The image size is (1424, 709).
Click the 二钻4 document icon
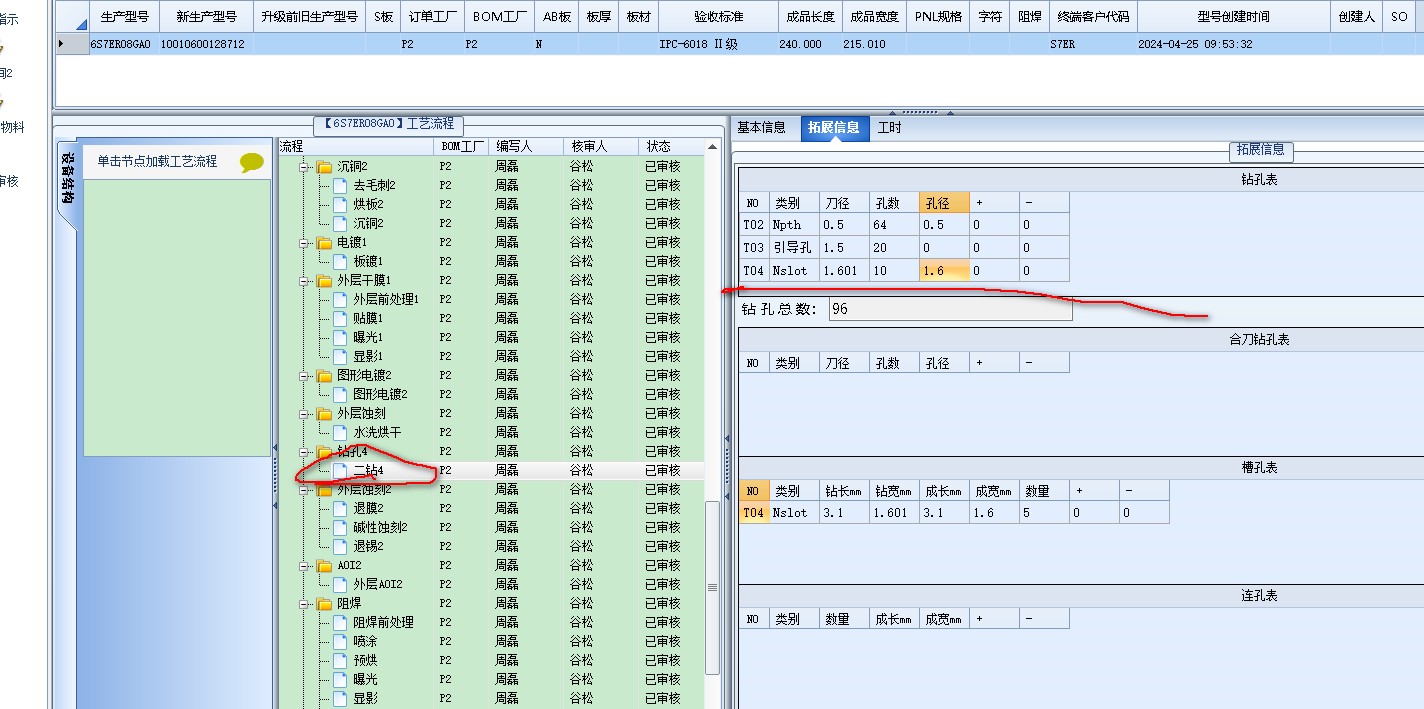click(x=341, y=471)
